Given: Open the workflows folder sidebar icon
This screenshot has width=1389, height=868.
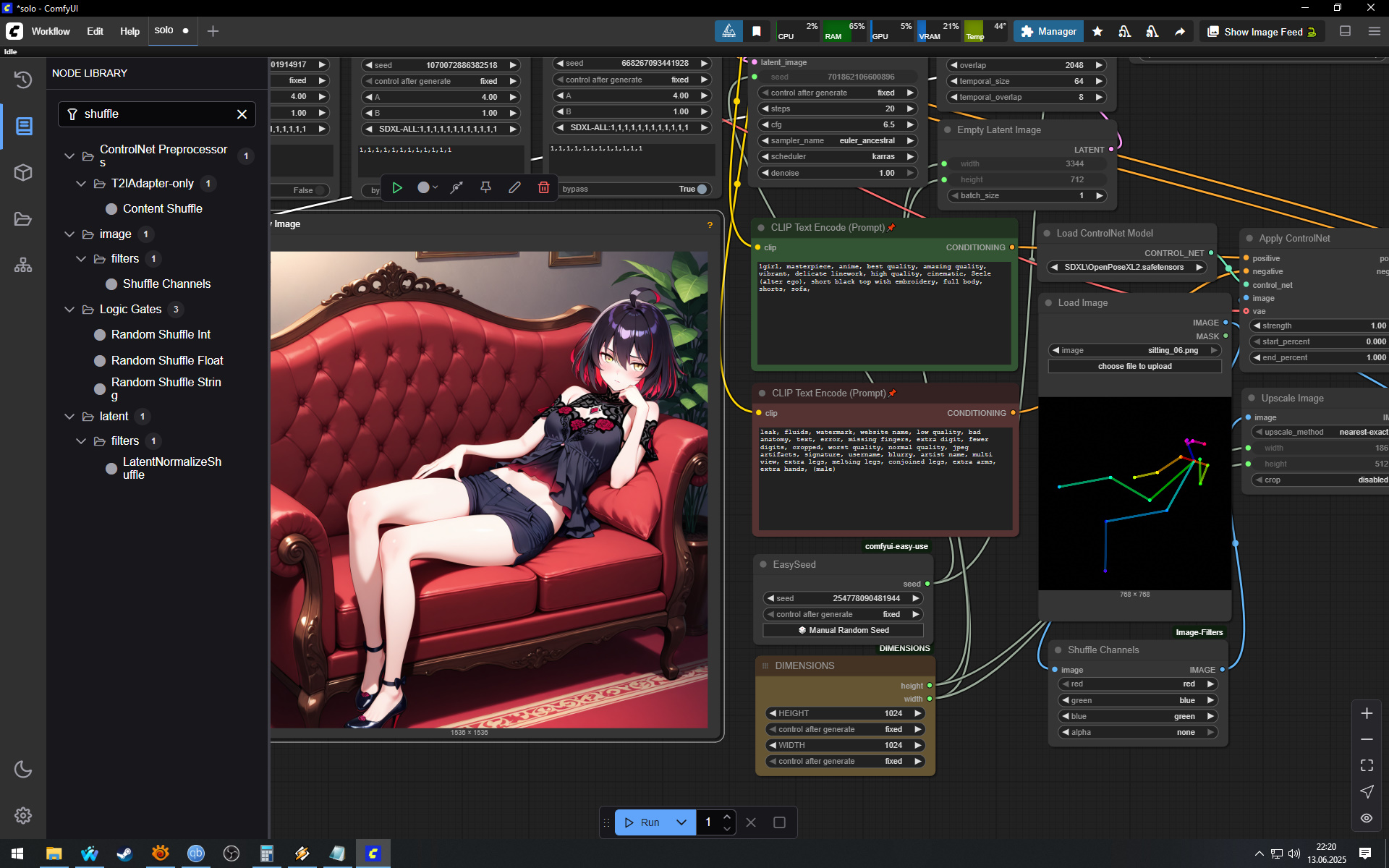Looking at the screenshot, I should point(23,218).
